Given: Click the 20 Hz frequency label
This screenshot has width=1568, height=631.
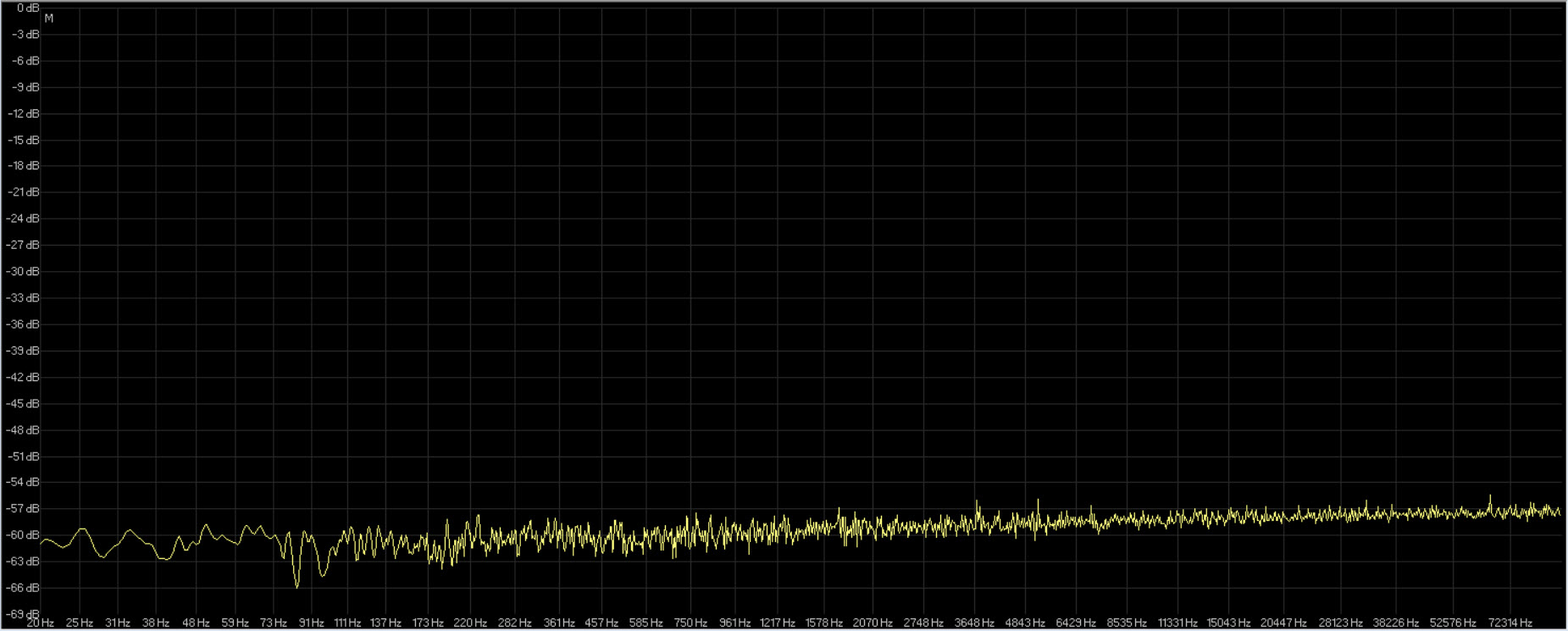Looking at the screenshot, I should (40, 623).
